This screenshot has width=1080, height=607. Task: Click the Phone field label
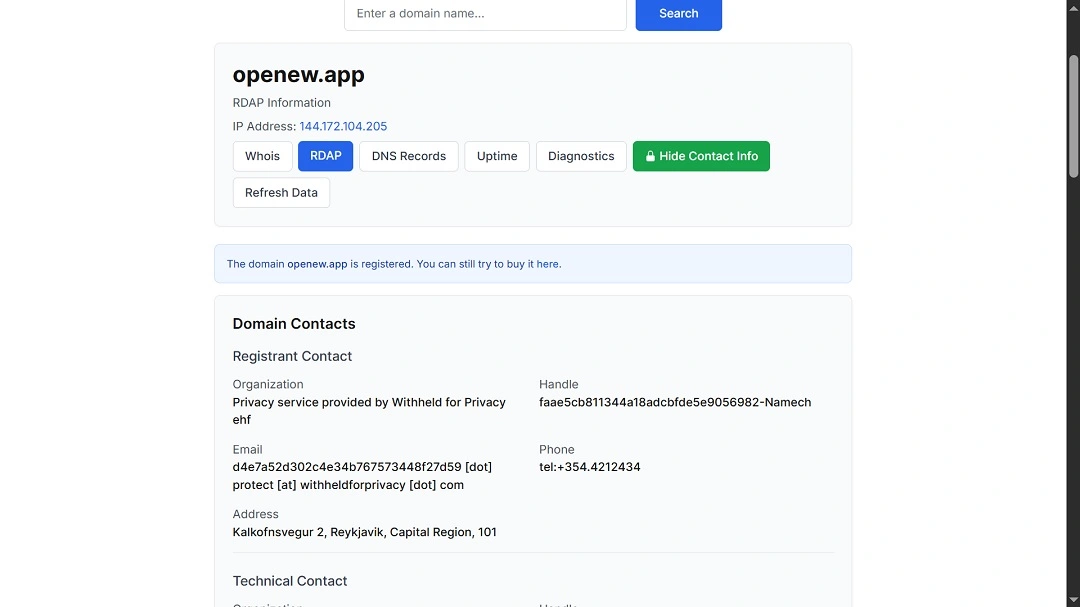pos(557,449)
